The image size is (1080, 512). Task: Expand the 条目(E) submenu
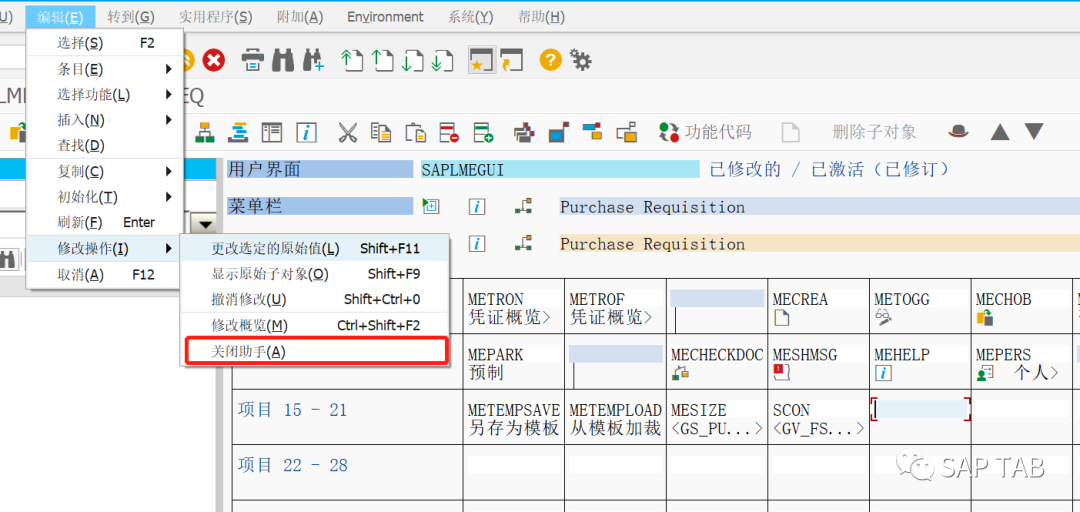[x=105, y=69]
